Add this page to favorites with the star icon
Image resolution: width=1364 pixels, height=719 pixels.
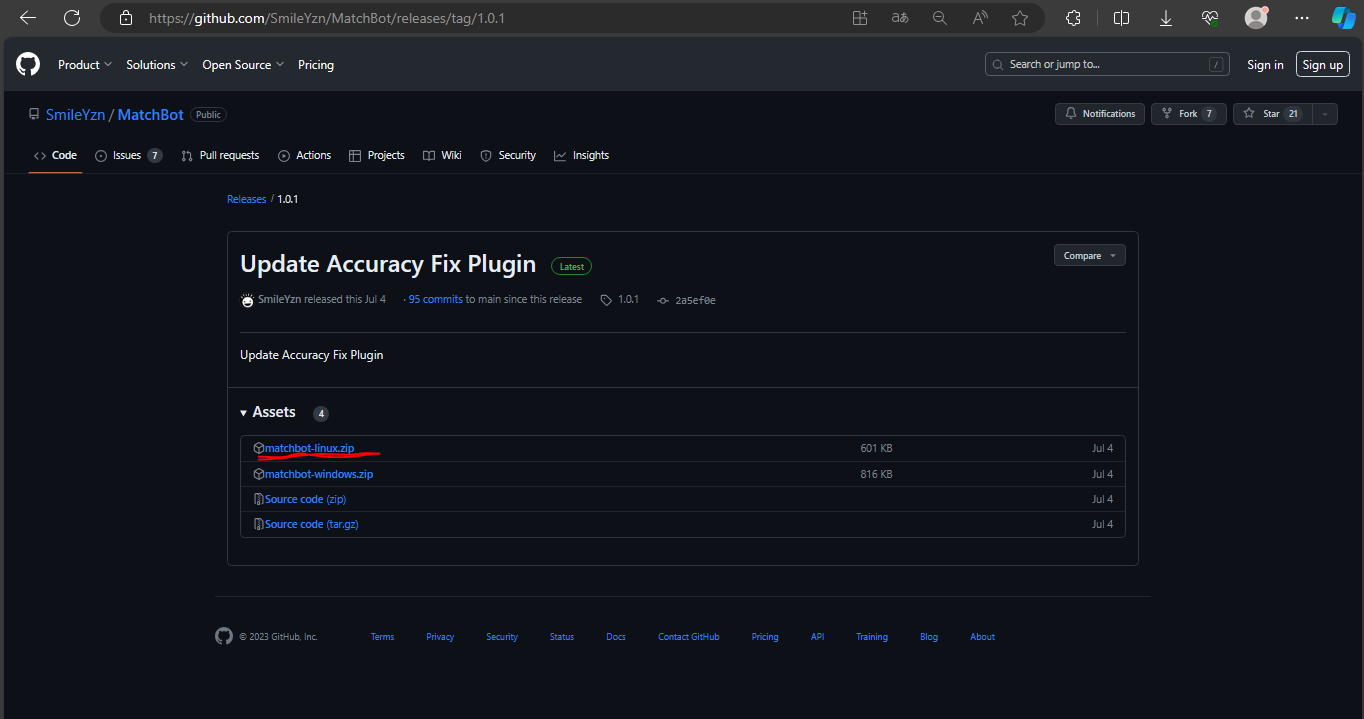(x=1020, y=18)
